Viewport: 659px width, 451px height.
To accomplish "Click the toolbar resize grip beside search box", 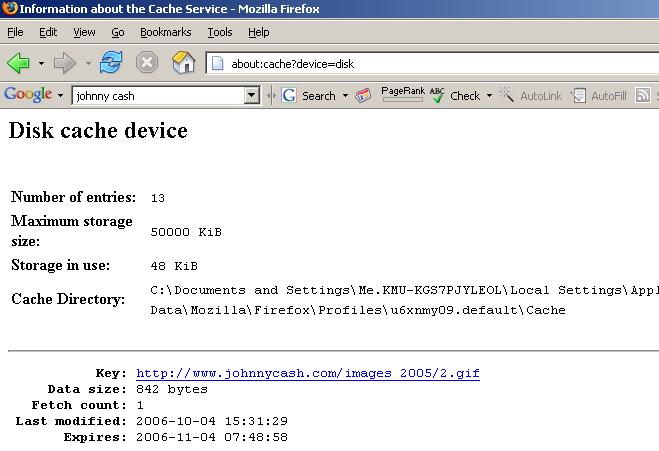I will [x=271, y=96].
